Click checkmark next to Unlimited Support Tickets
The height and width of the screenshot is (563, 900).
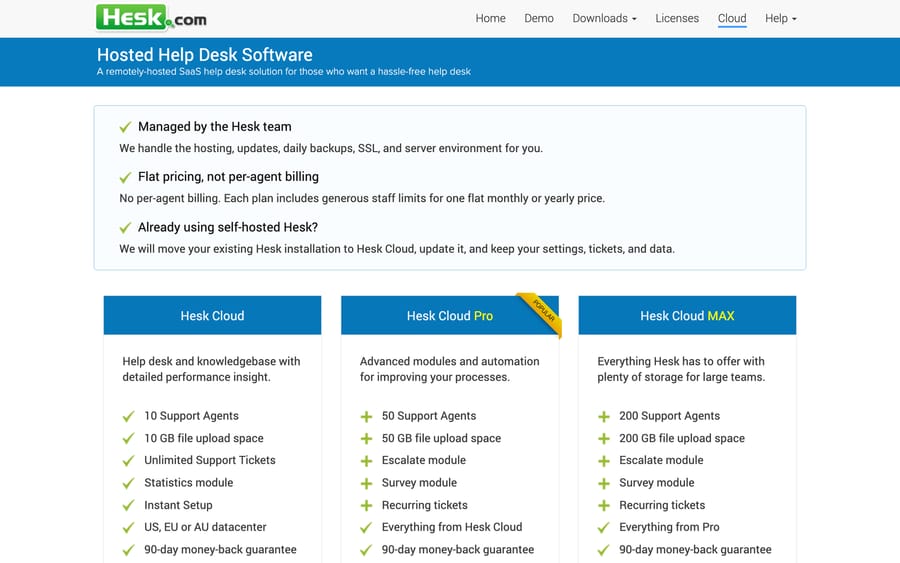pyautogui.click(x=129, y=461)
